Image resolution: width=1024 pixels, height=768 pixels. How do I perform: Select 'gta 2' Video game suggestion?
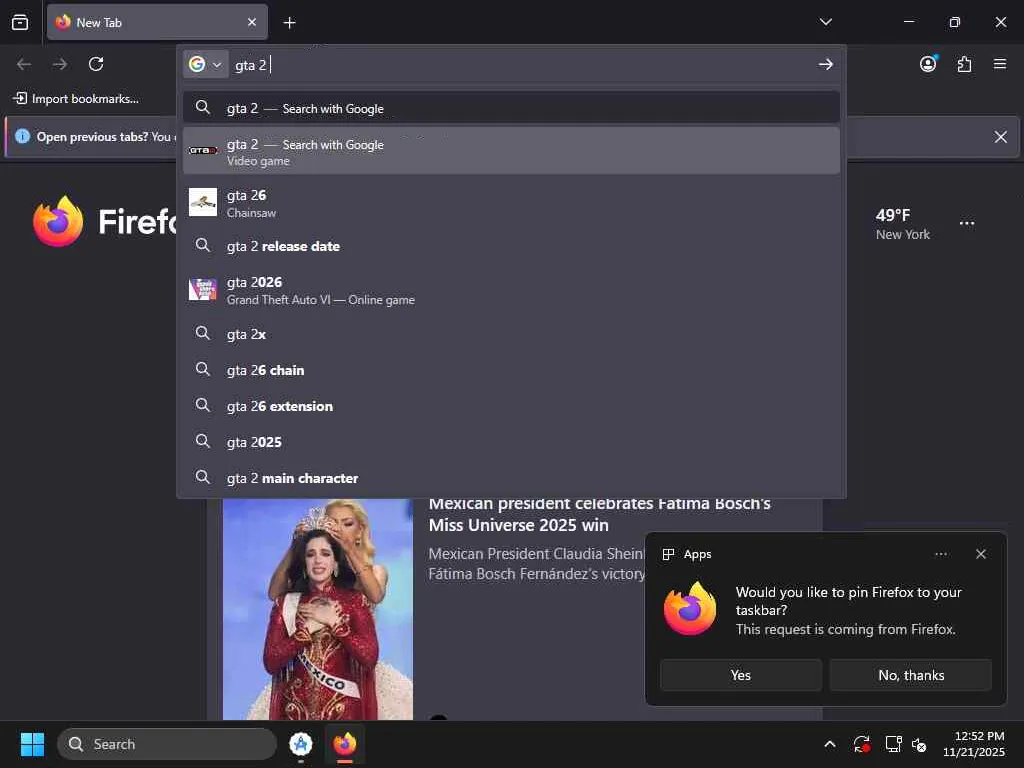[x=511, y=151]
